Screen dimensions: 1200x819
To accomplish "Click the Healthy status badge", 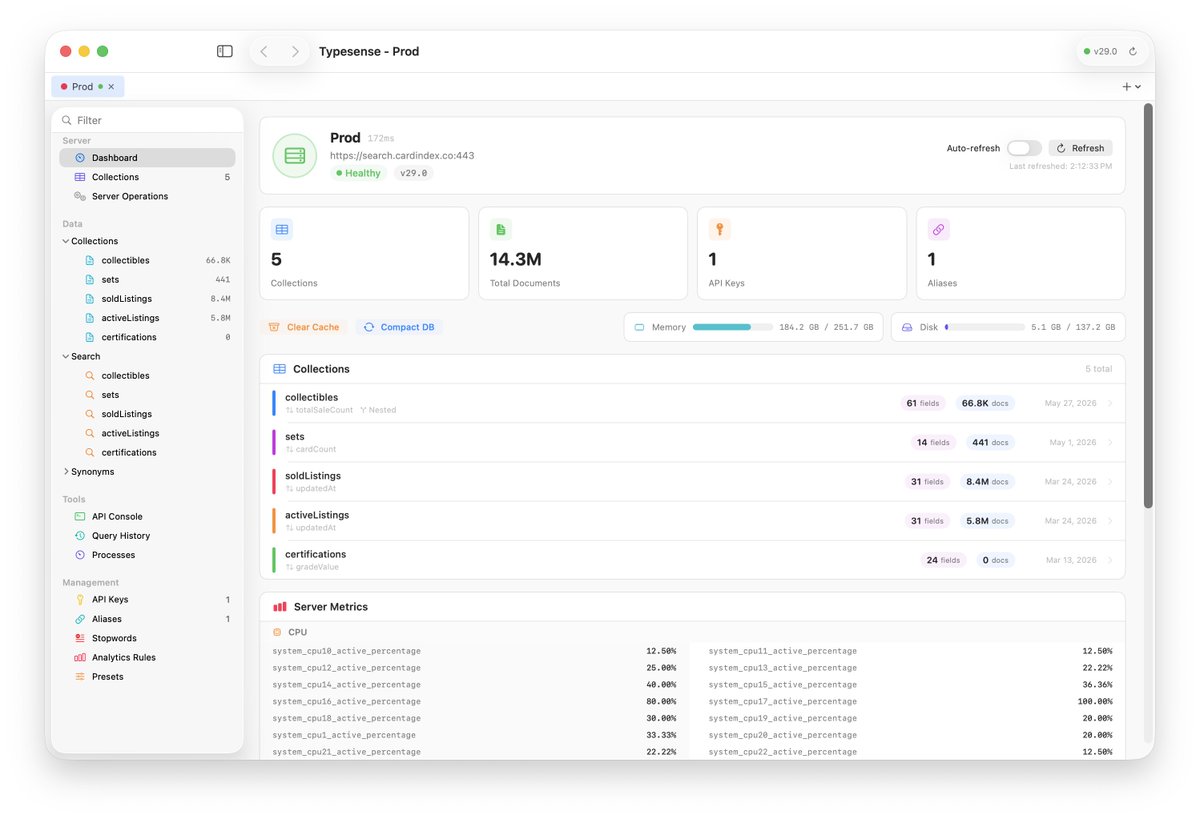I will click(x=358, y=173).
